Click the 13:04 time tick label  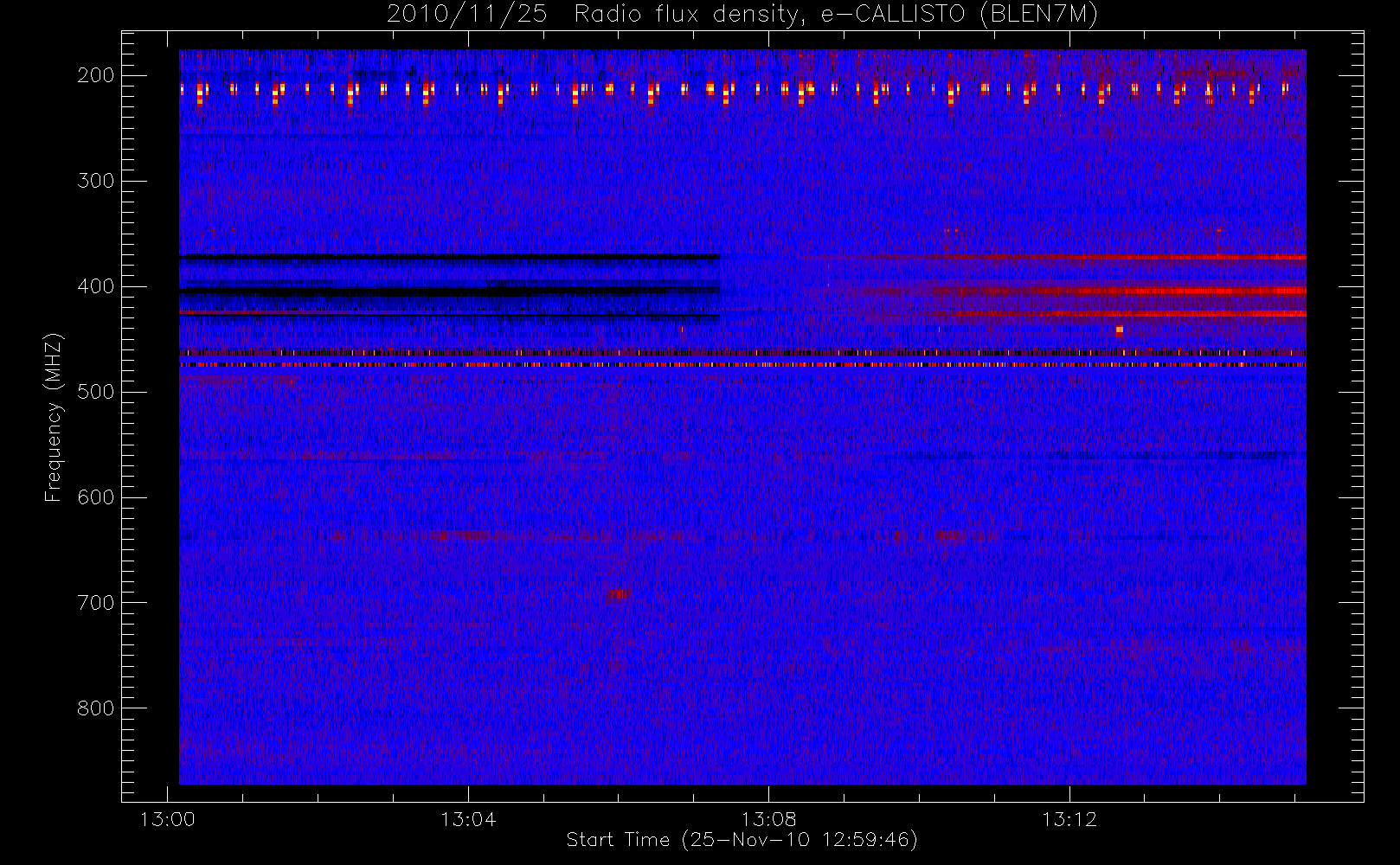468,818
